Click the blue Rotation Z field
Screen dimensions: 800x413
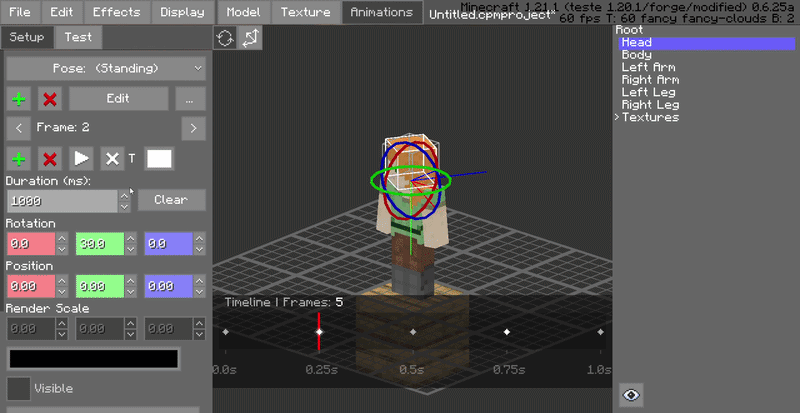click(169, 244)
